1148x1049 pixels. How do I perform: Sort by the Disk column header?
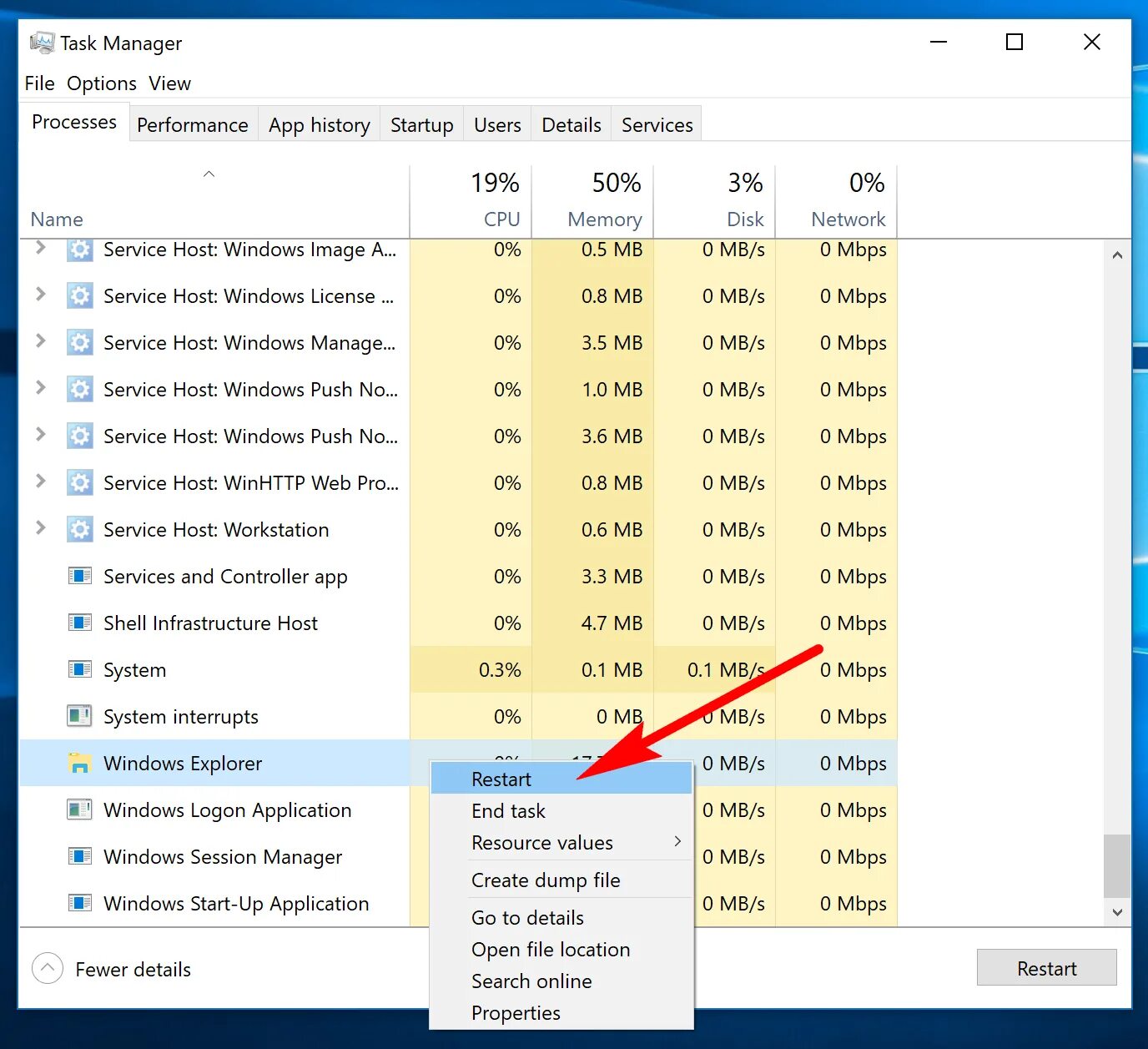[714, 201]
